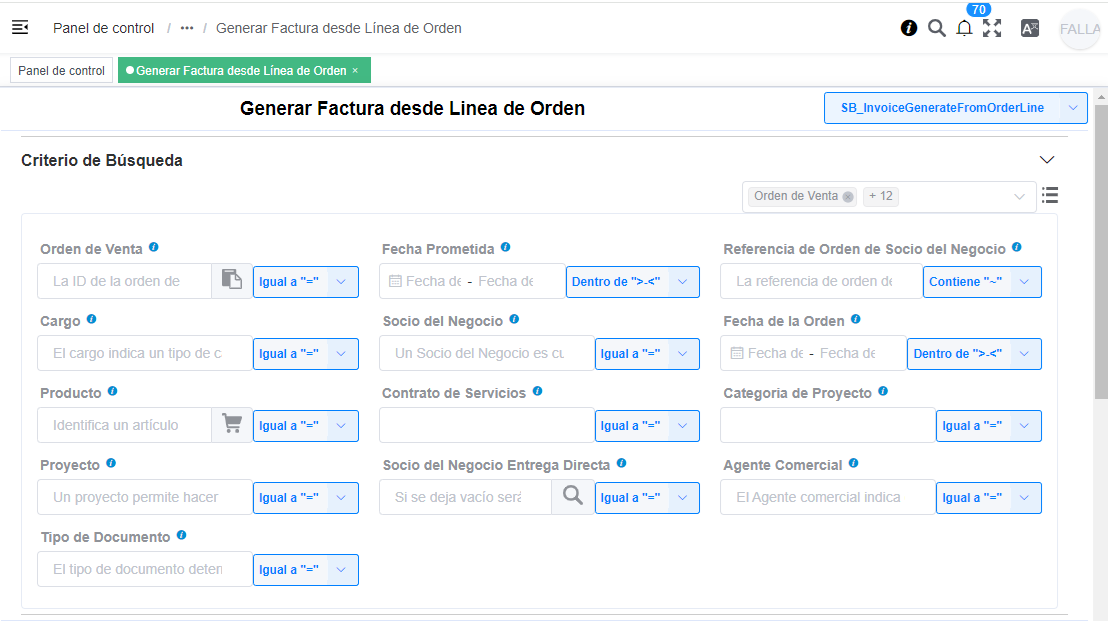
Task: Collapse the Criterio de Búsqueda section
Action: point(1047,159)
